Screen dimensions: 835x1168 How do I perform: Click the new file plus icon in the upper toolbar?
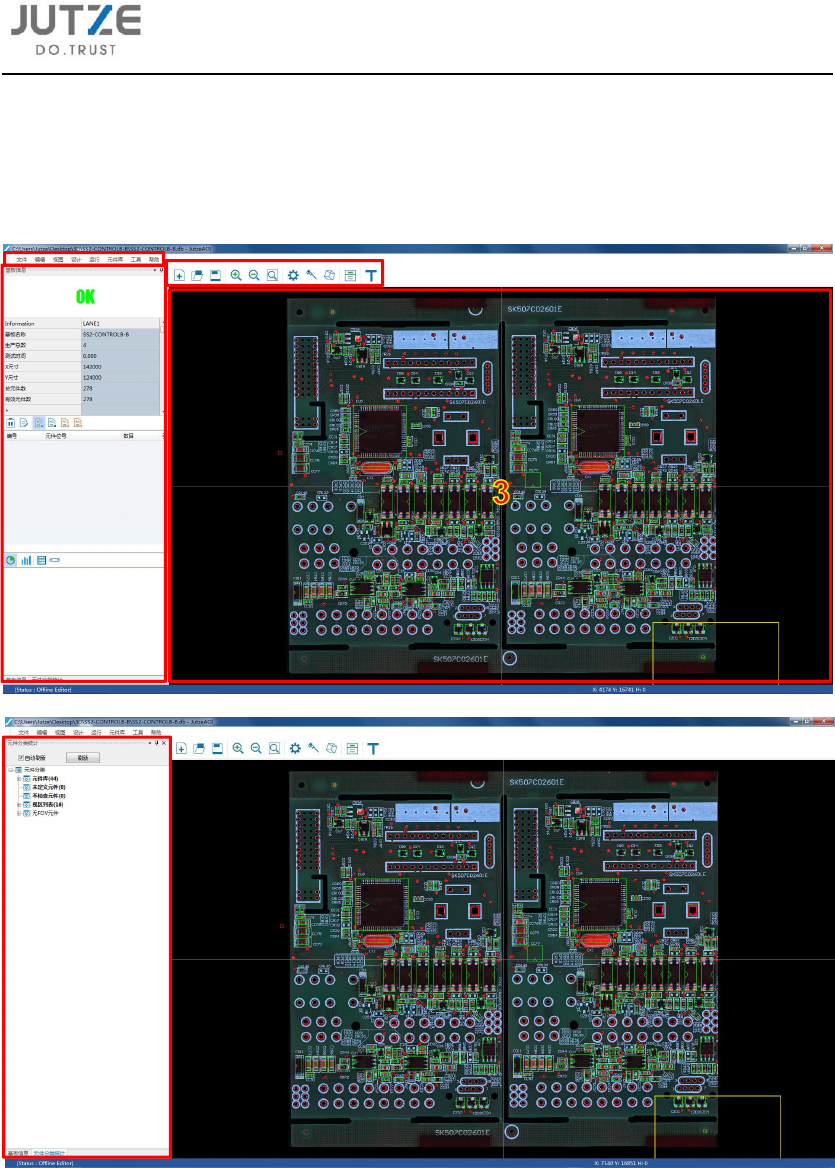click(179, 275)
